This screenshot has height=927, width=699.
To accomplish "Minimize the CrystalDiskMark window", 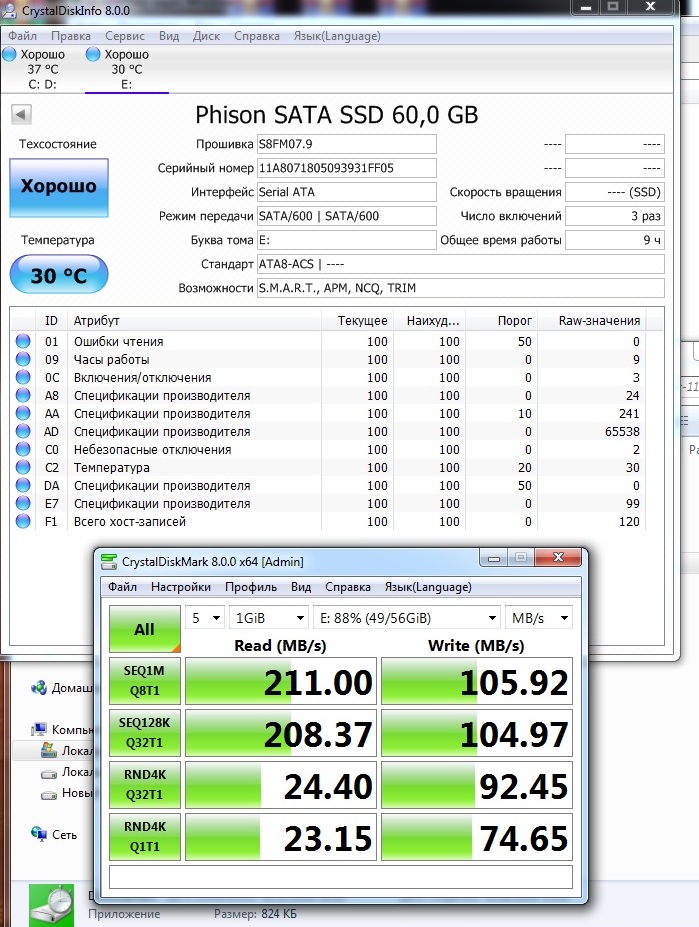I will (494, 557).
